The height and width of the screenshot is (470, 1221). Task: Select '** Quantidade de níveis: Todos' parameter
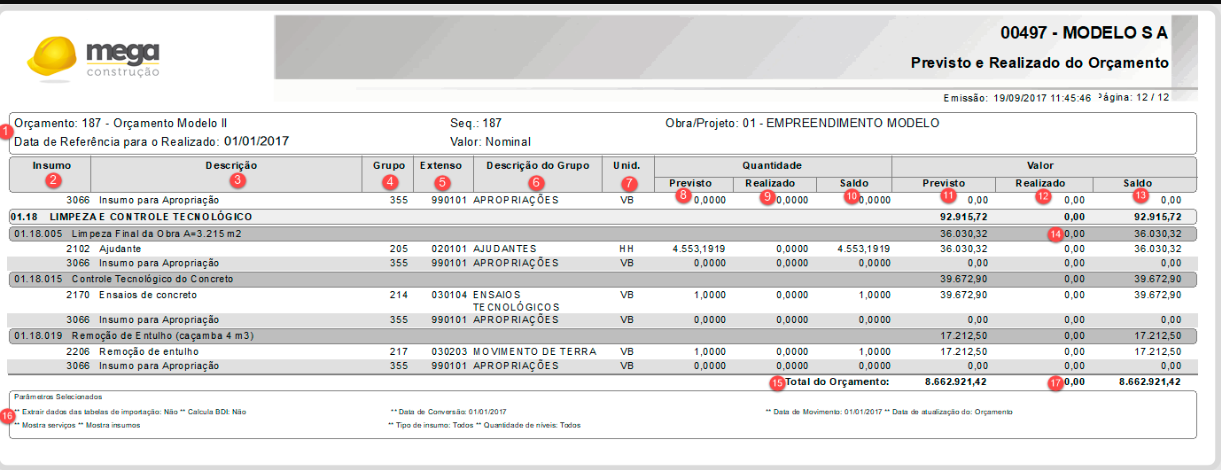[529, 425]
